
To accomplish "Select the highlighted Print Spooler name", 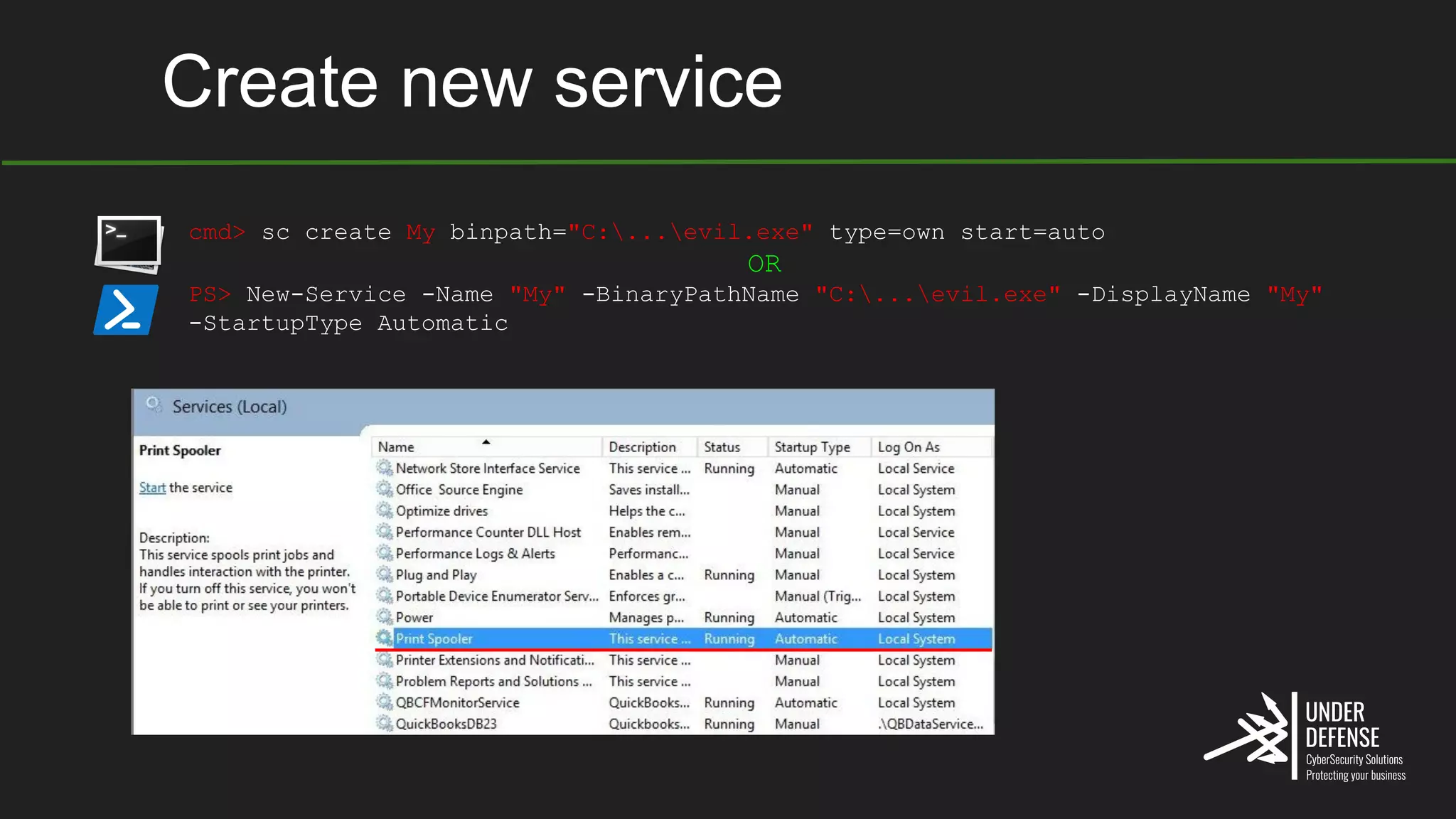I will click(x=434, y=639).
